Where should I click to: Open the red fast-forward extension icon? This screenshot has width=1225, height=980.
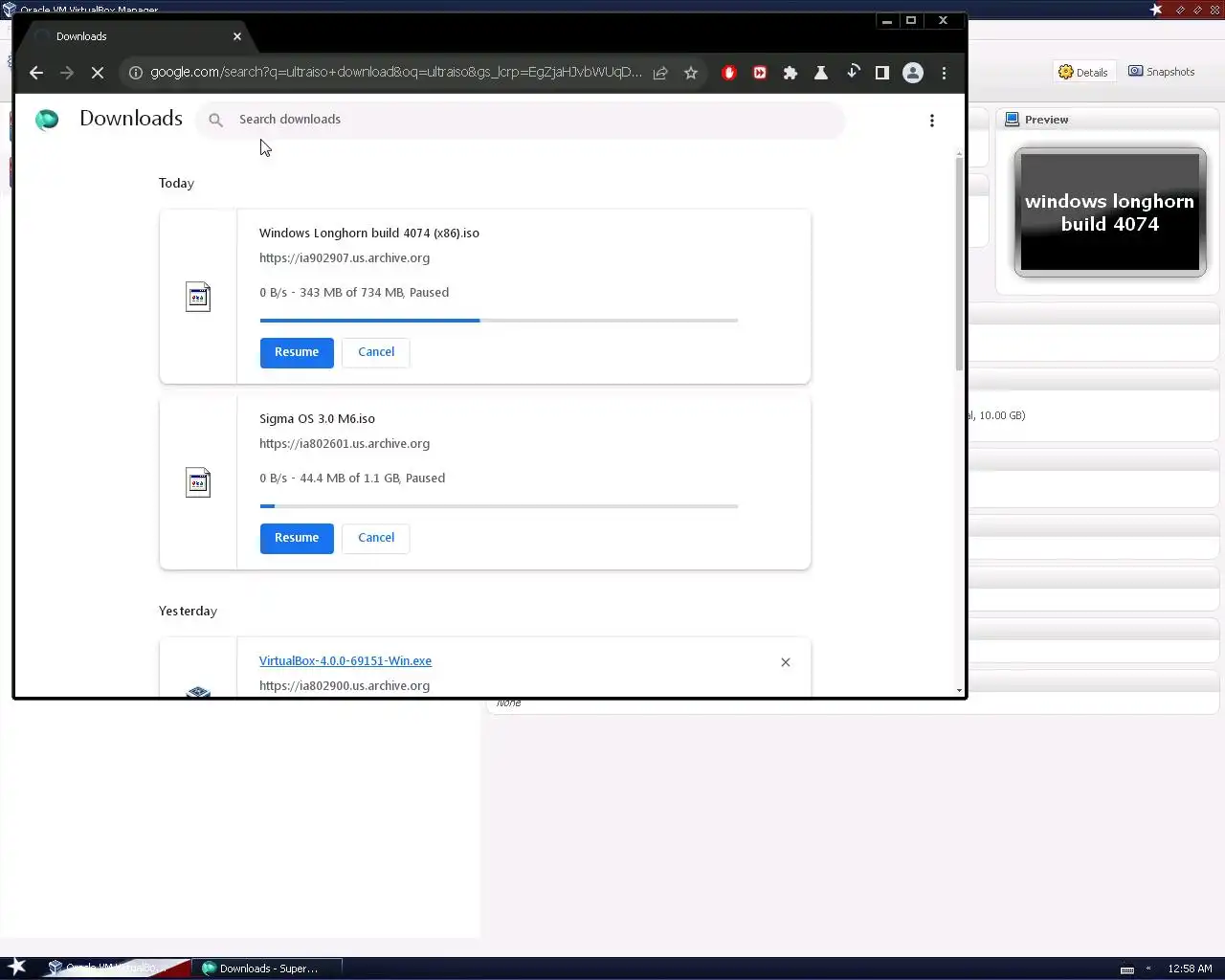coord(760,73)
